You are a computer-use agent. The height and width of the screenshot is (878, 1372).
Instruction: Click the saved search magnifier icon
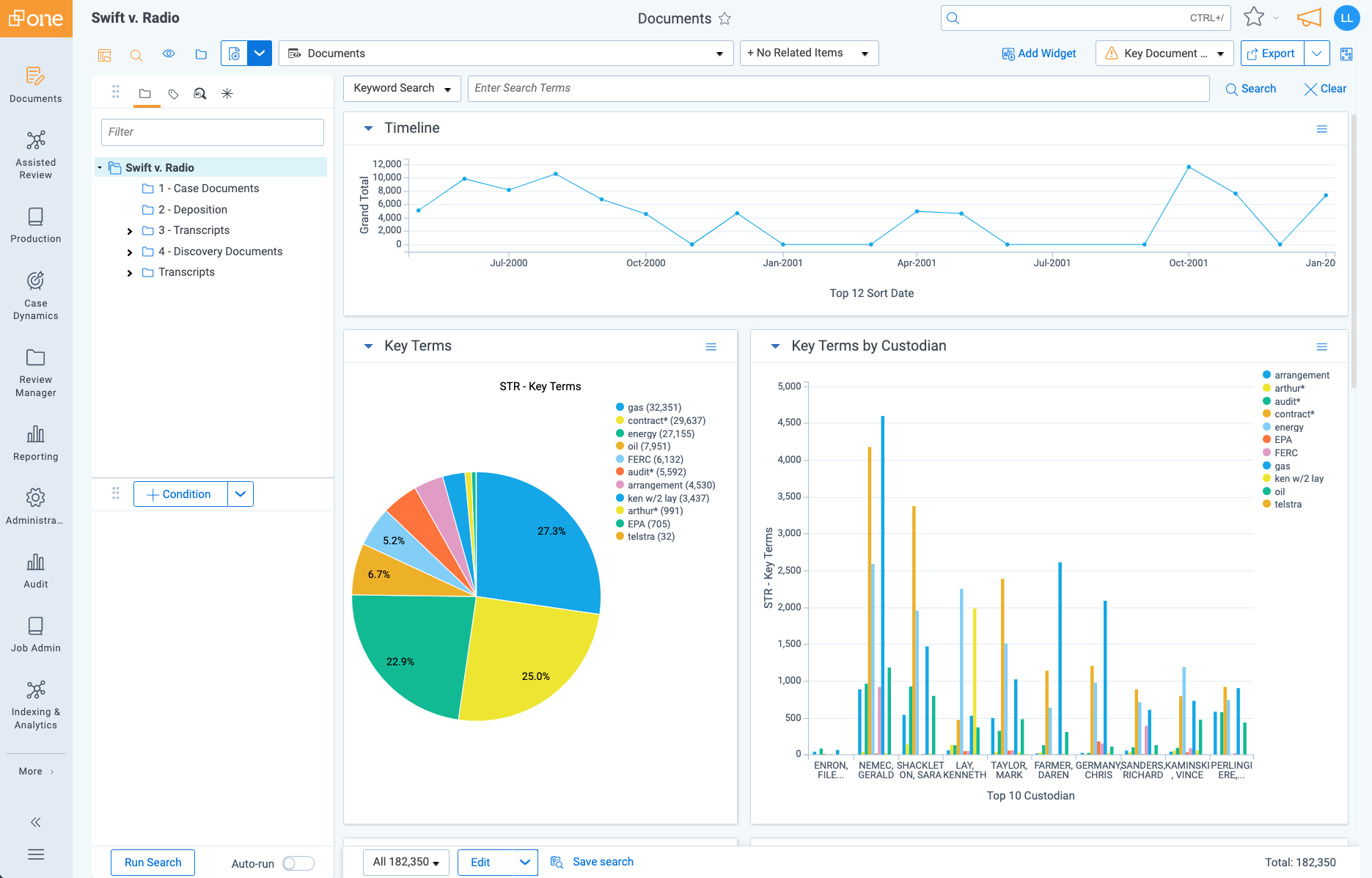199,93
